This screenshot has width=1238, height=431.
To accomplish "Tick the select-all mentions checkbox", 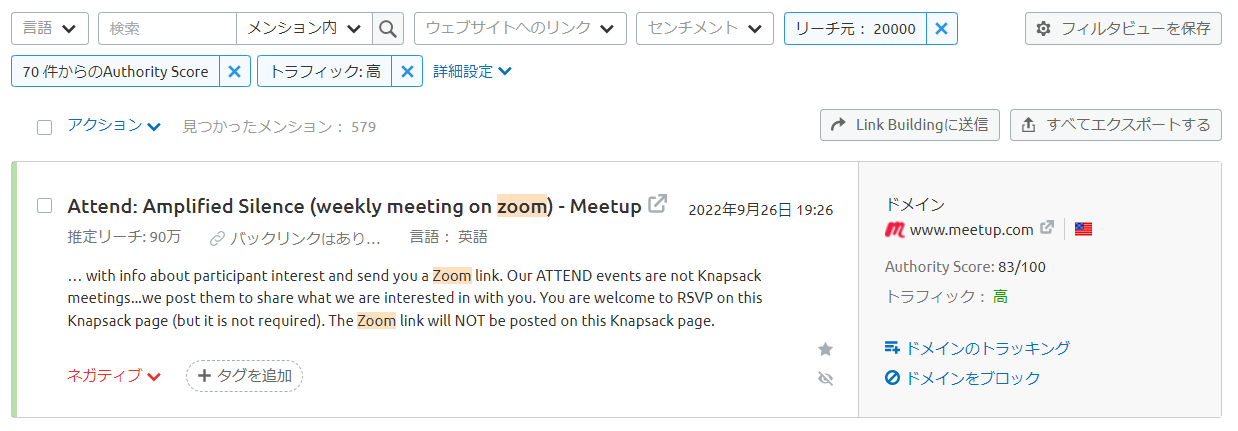I will (44, 127).
